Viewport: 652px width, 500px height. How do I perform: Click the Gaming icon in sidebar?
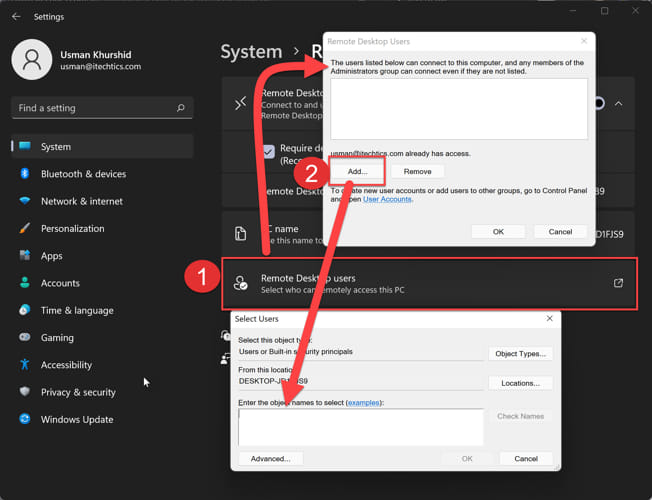(25, 338)
